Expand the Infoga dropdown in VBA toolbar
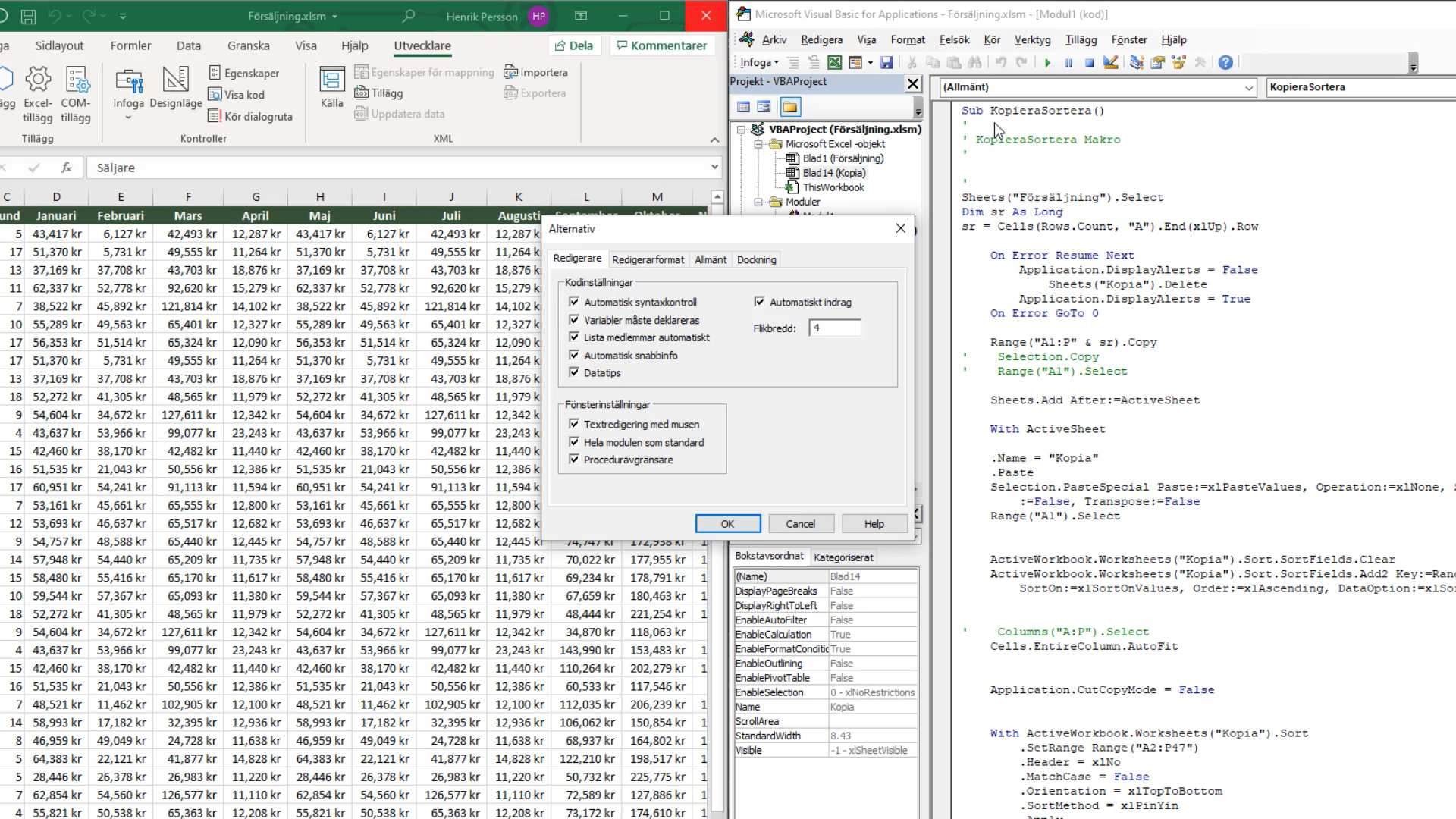 click(x=776, y=63)
